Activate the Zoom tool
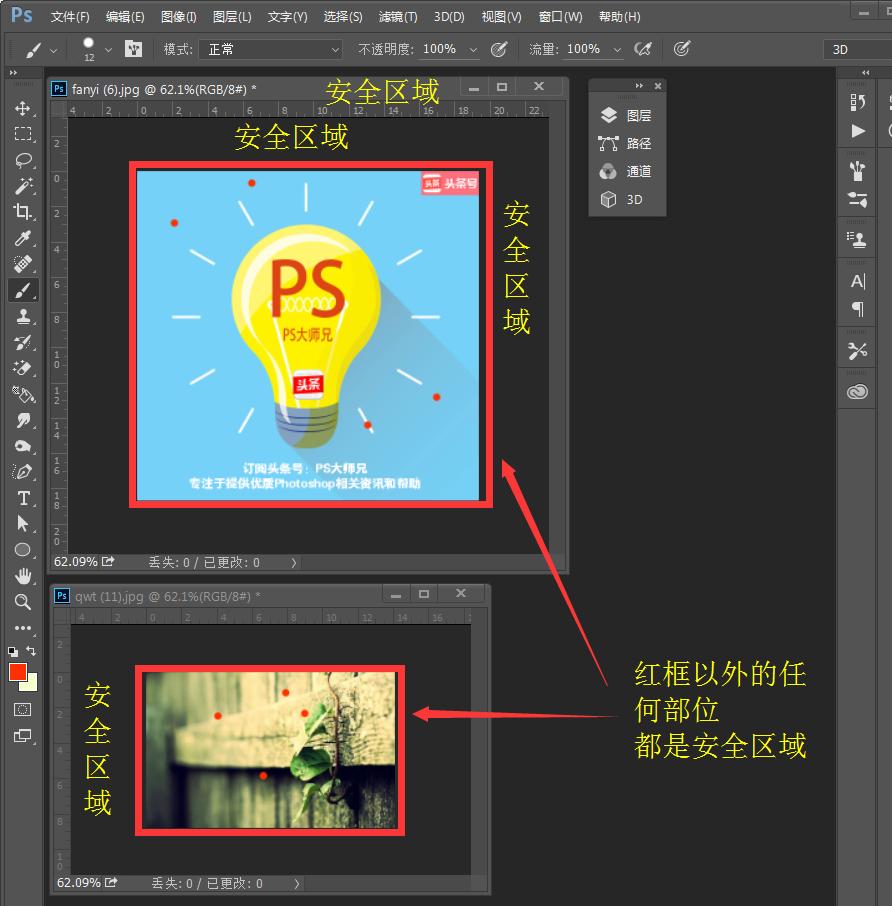 [24, 602]
